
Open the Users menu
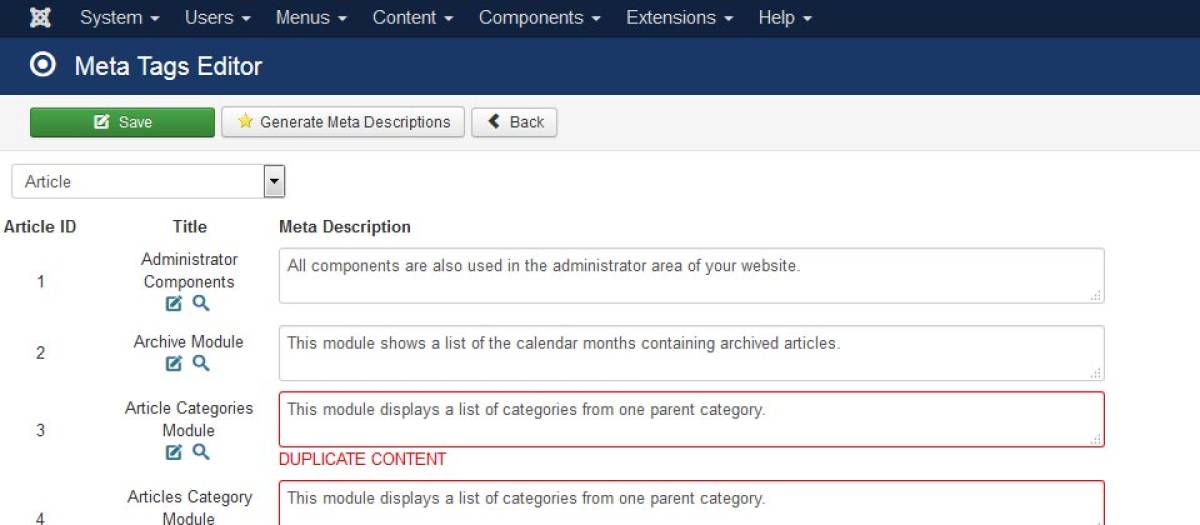click(217, 18)
